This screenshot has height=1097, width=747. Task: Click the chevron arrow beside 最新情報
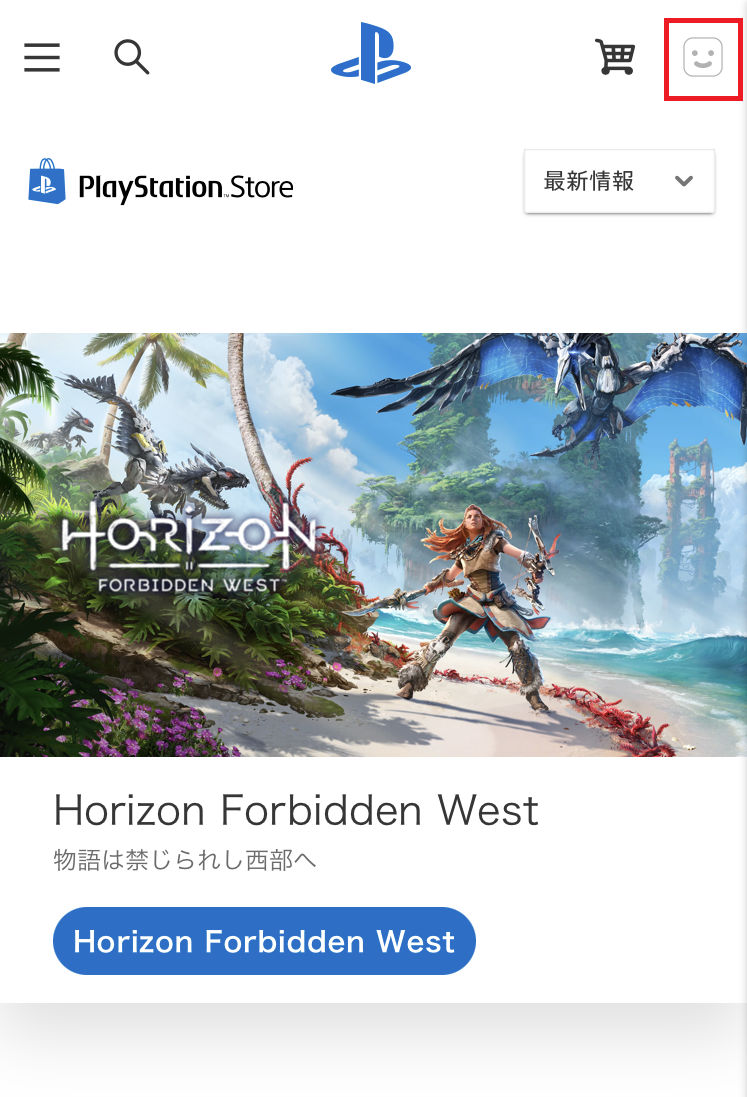point(683,181)
